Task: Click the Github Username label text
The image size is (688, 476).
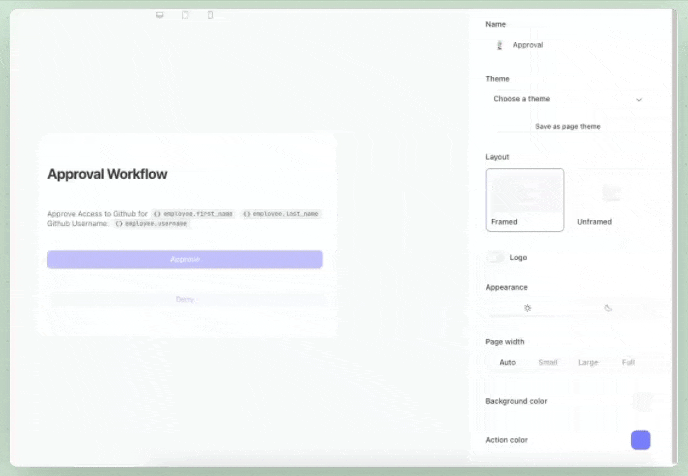Action: pyautogui.click(x=78, y=224)
